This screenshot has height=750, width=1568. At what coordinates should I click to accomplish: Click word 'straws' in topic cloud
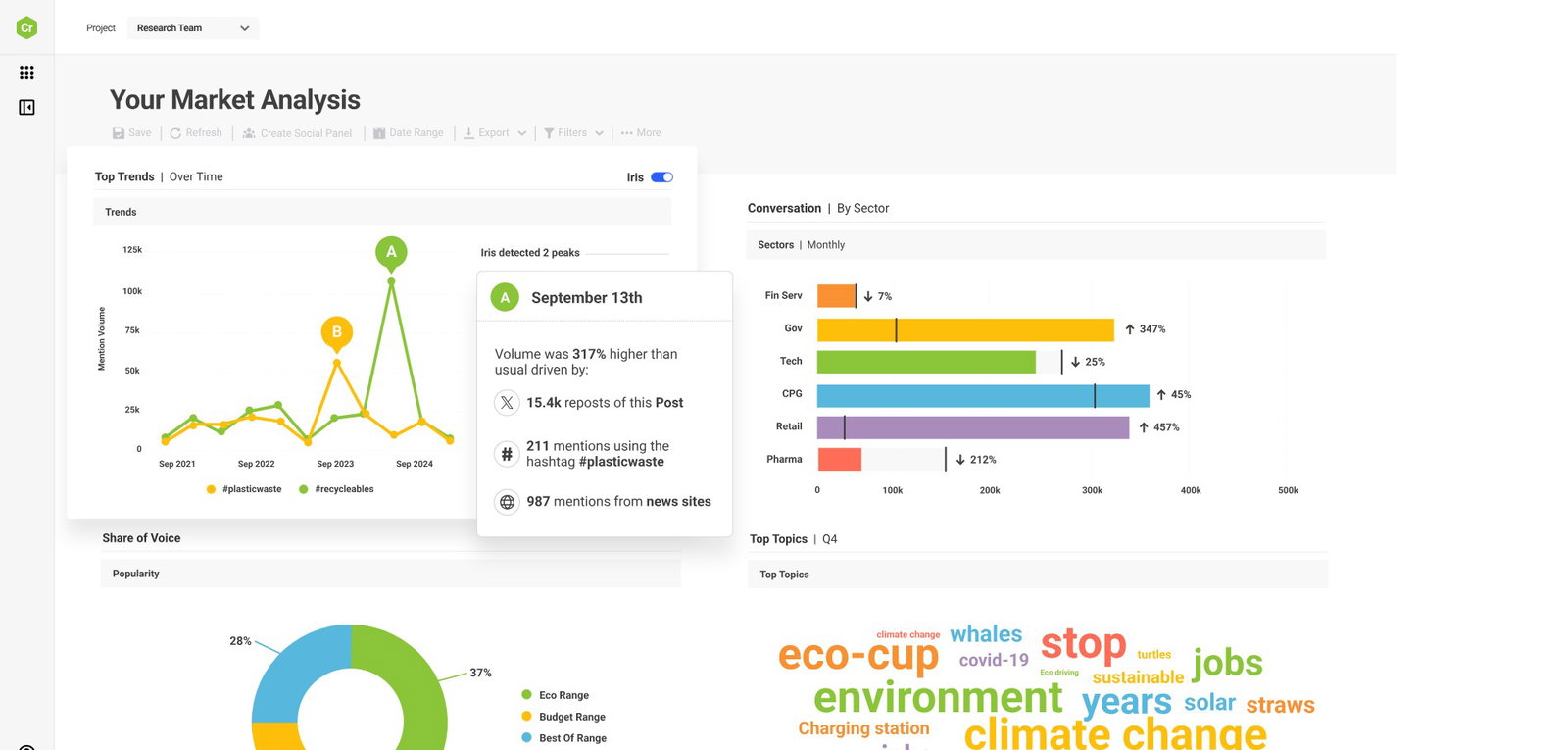point(1281,705)
